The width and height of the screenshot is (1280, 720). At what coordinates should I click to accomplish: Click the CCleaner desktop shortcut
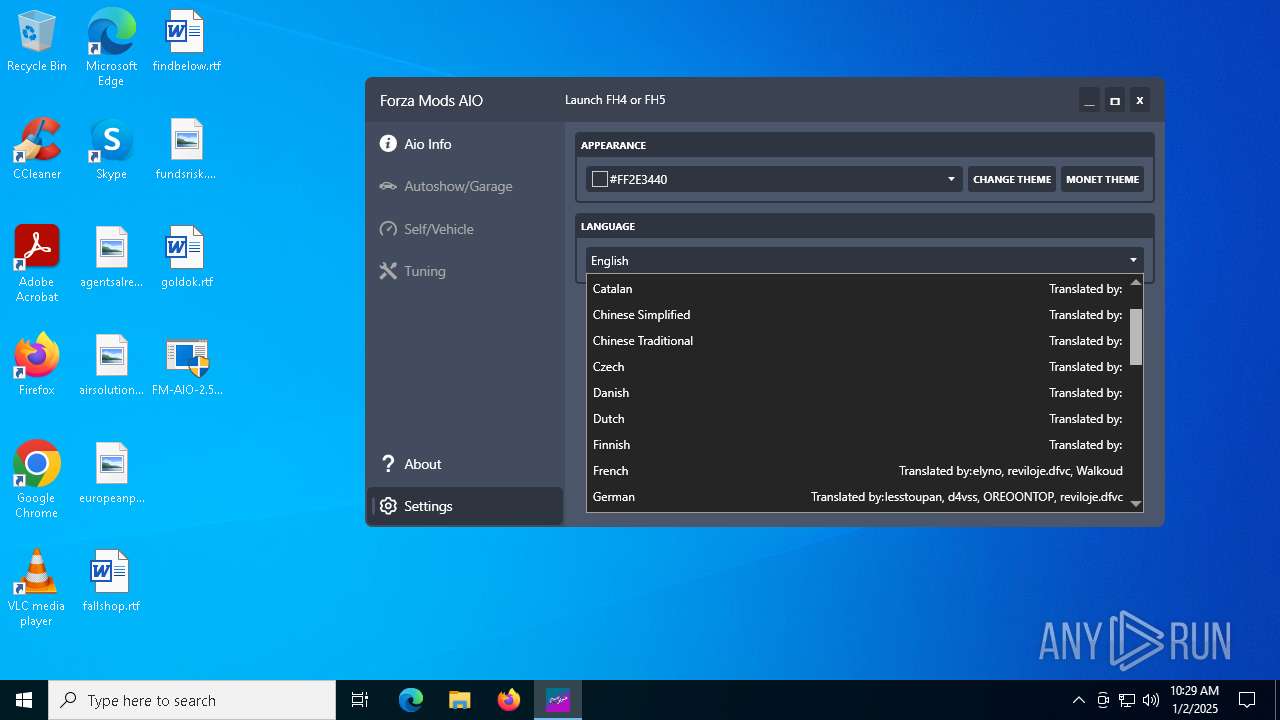(37, 150)
